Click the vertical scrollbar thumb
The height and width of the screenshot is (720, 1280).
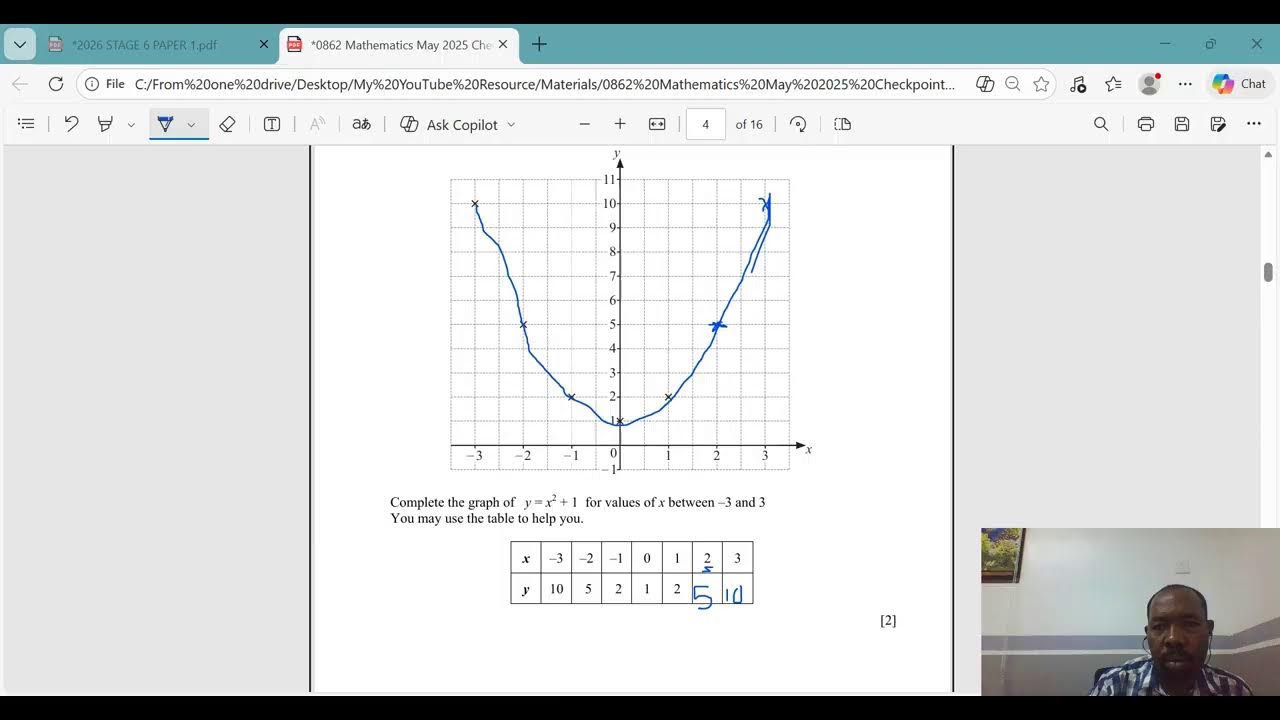[1268, 272]
